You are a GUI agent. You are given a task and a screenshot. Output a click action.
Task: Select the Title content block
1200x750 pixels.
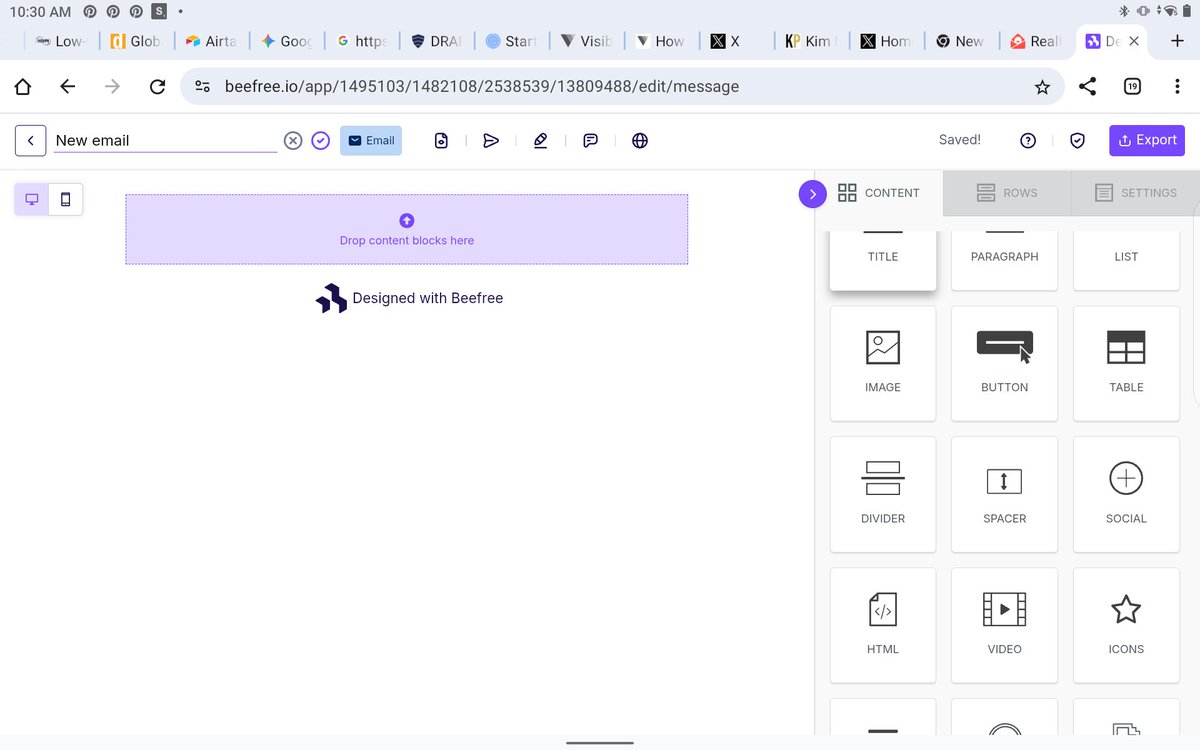coord(883,260)
